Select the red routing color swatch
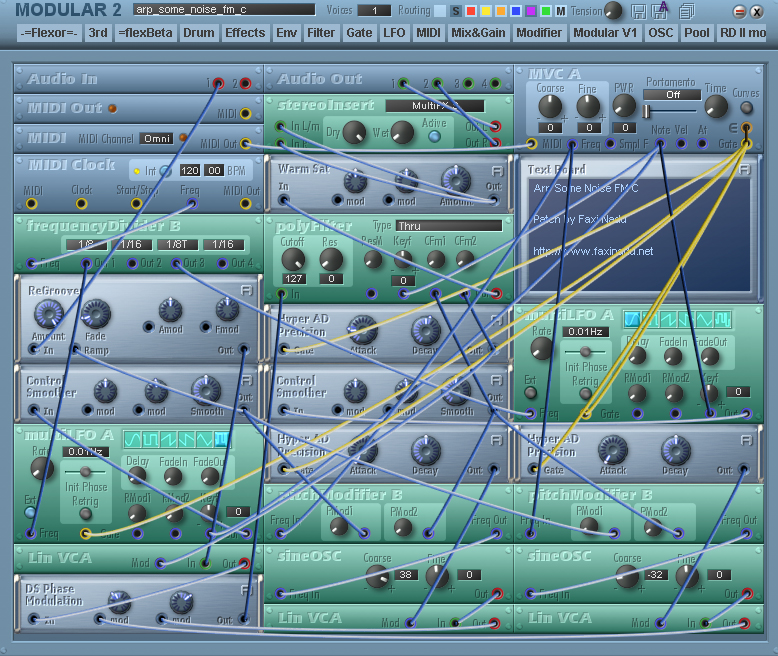 click(471, 11)
